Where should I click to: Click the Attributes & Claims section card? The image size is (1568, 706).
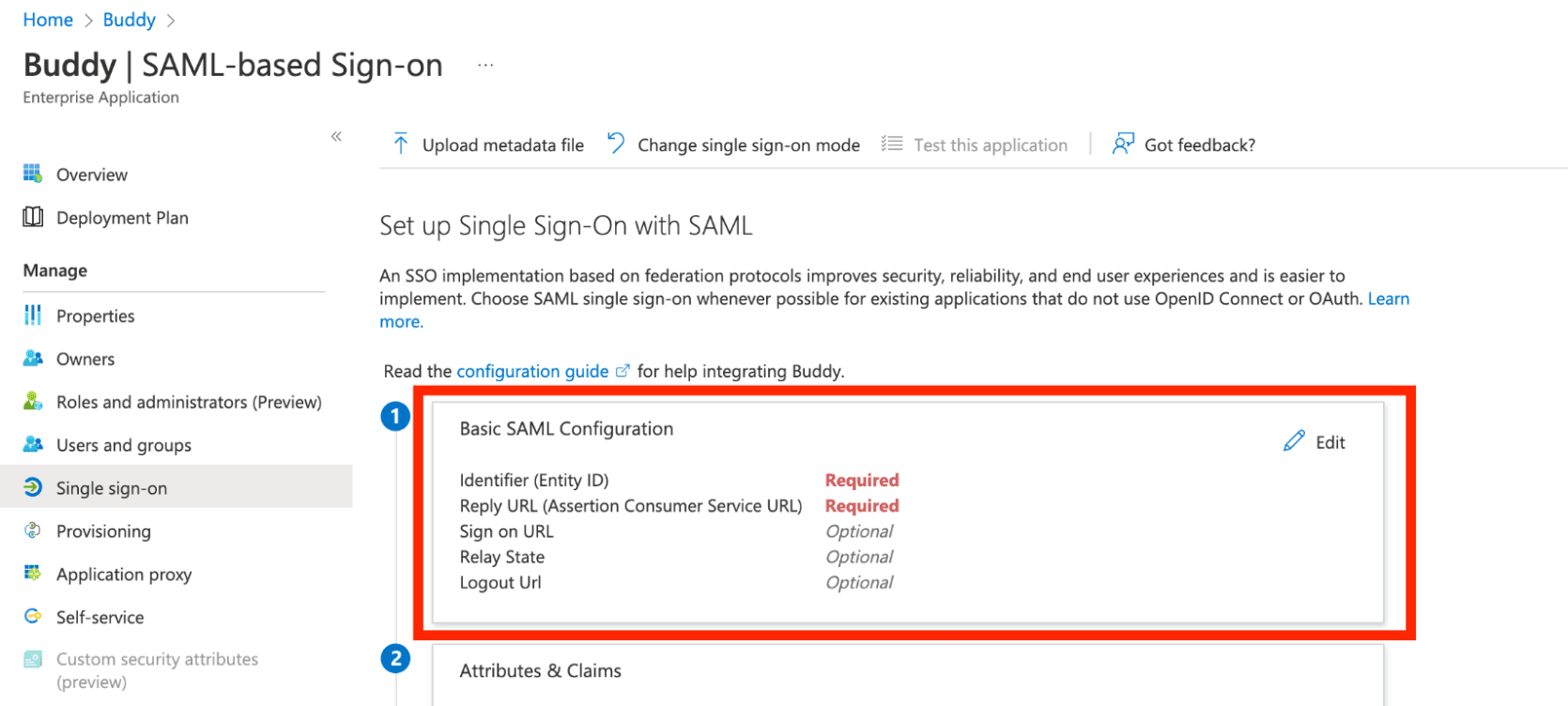point(906,672)
